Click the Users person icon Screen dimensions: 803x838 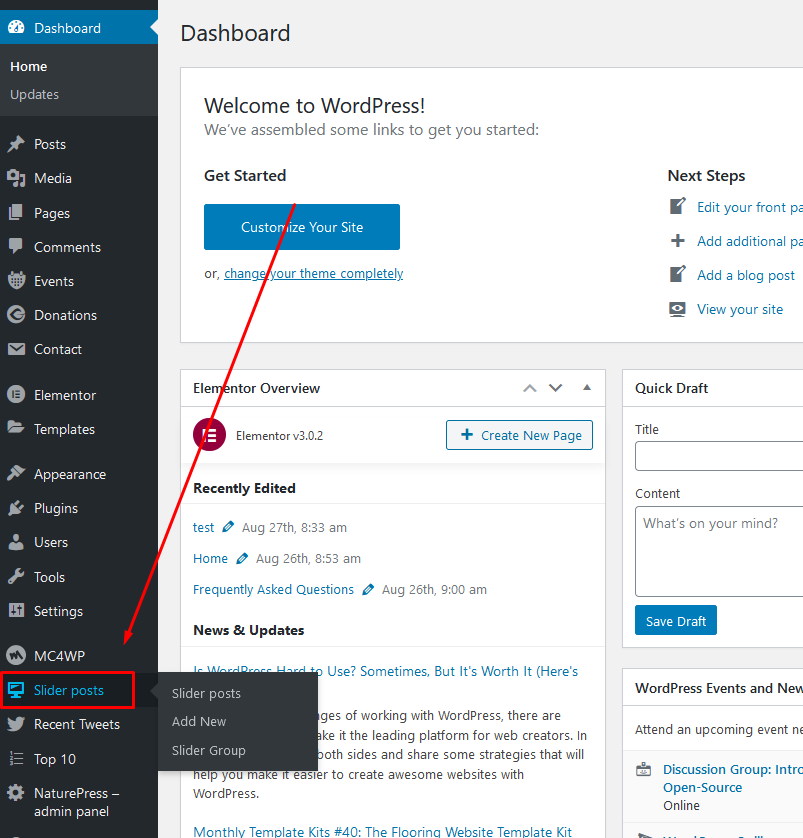click(x=16, y=542)
